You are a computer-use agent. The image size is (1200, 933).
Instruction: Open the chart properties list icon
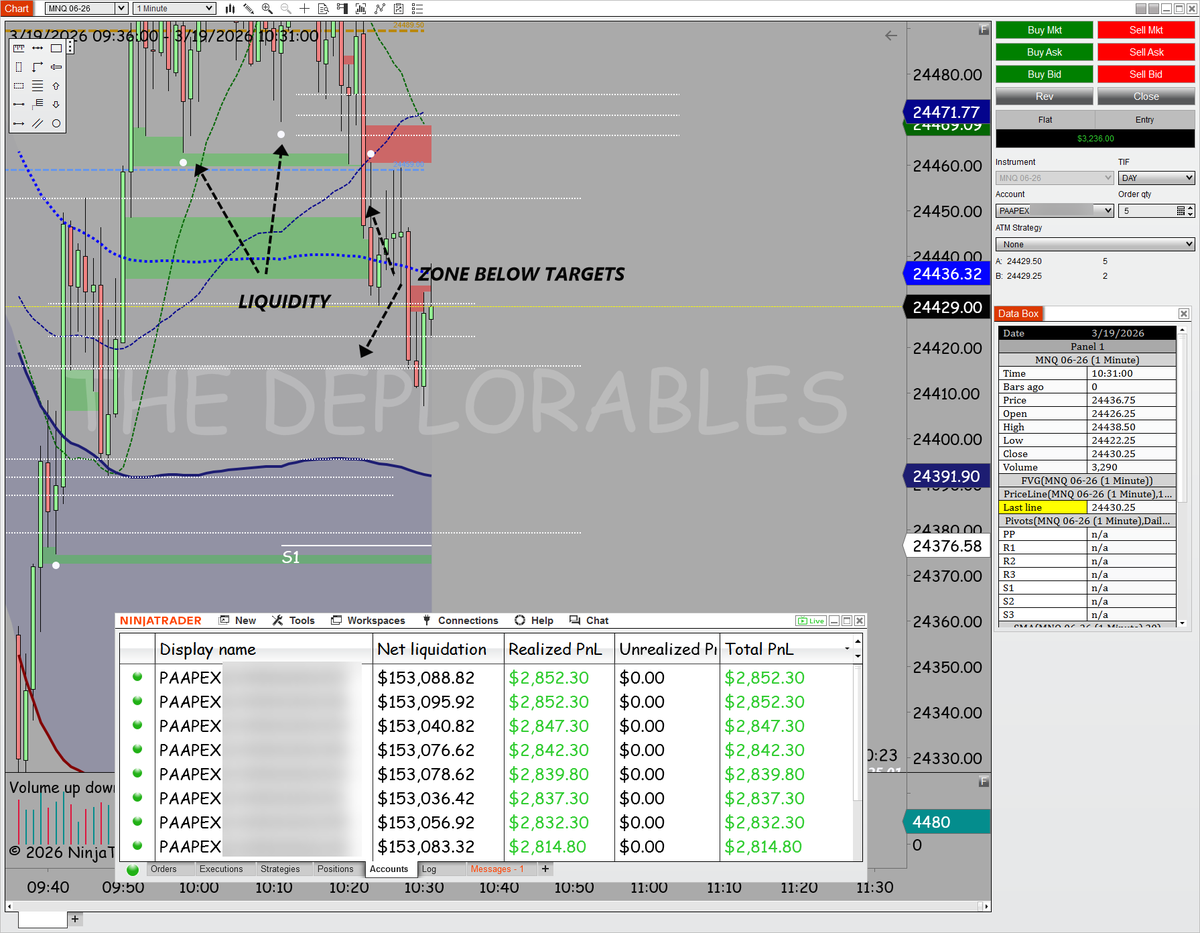coord(417,8)
